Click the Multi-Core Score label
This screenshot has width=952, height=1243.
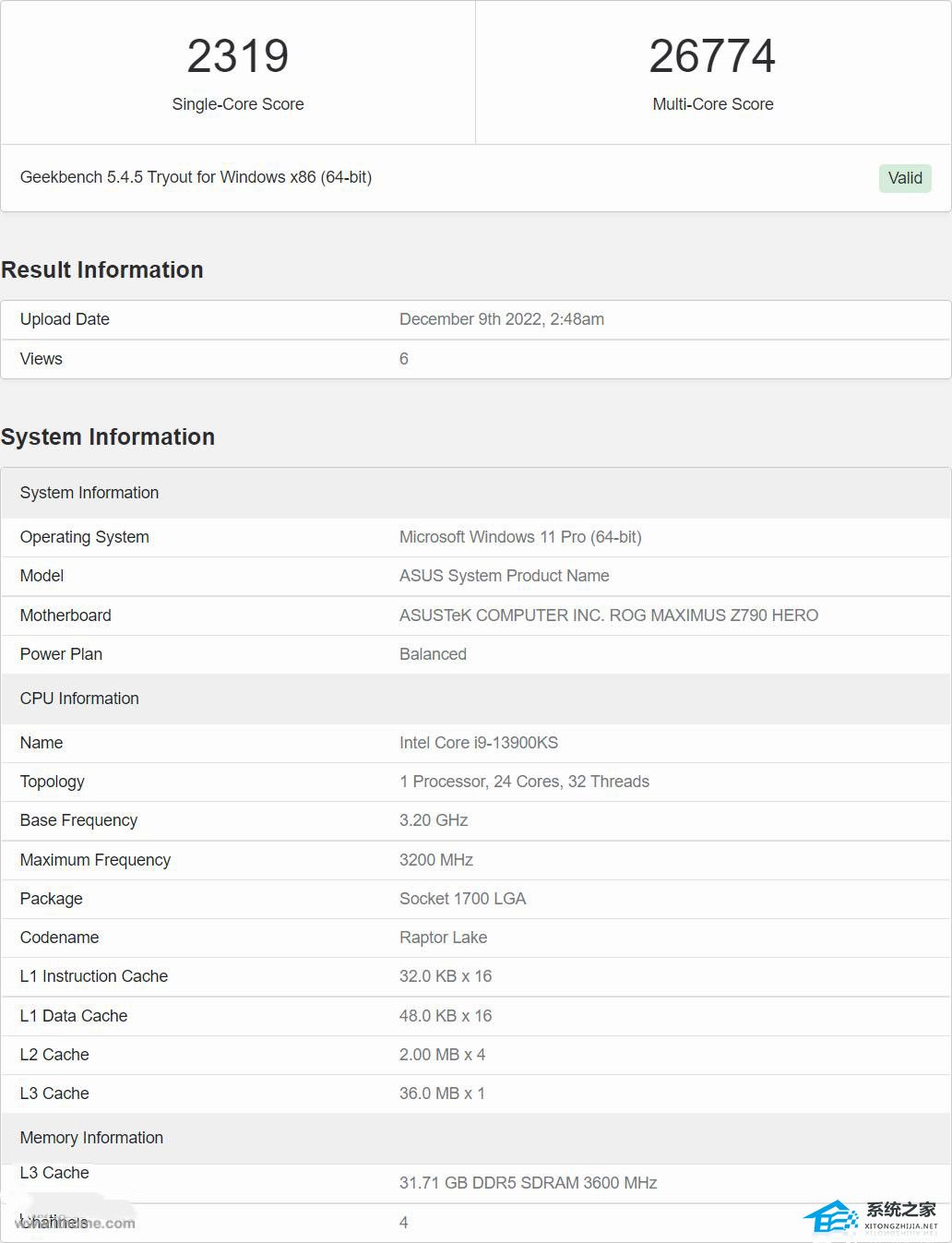tap(713, 104)
